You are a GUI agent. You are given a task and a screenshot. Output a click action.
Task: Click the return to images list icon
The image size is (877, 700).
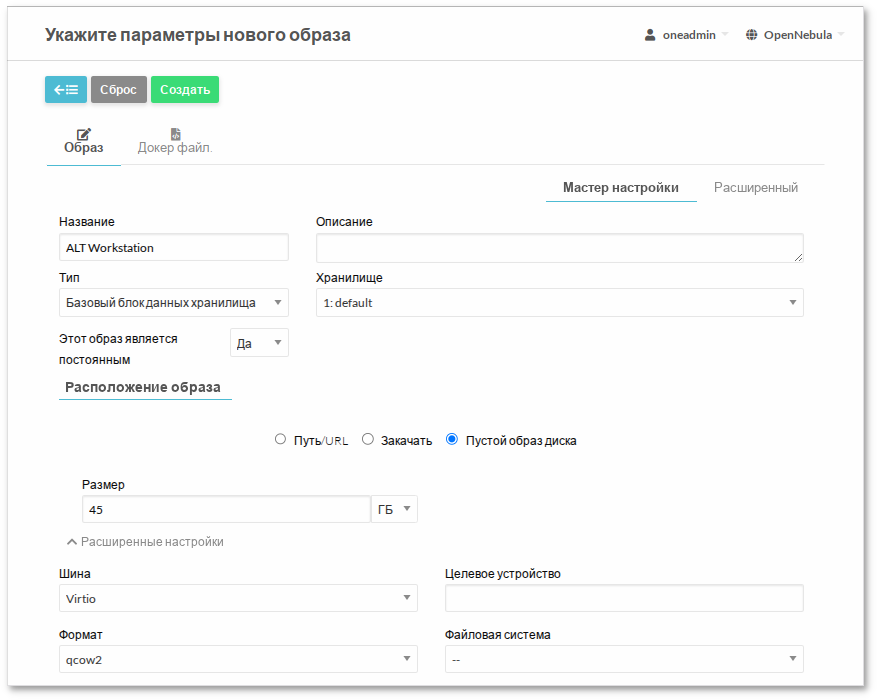[x=65, y=89]
